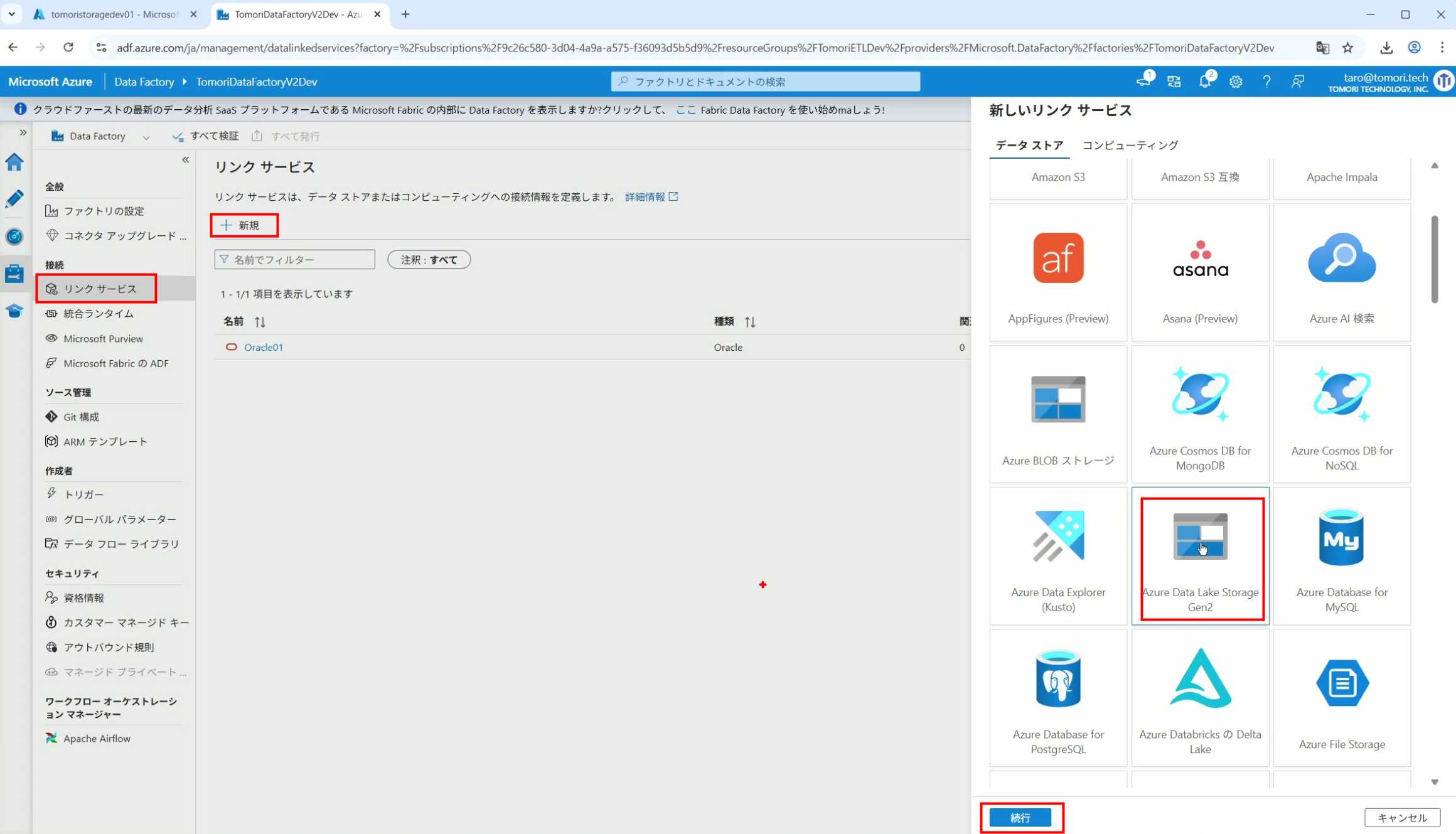Click the Home icon in left rail

point(14,162)
